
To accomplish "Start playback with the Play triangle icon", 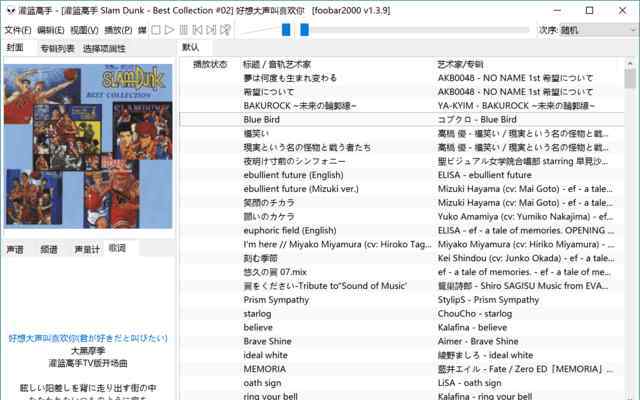I will (x=169, y=30).
